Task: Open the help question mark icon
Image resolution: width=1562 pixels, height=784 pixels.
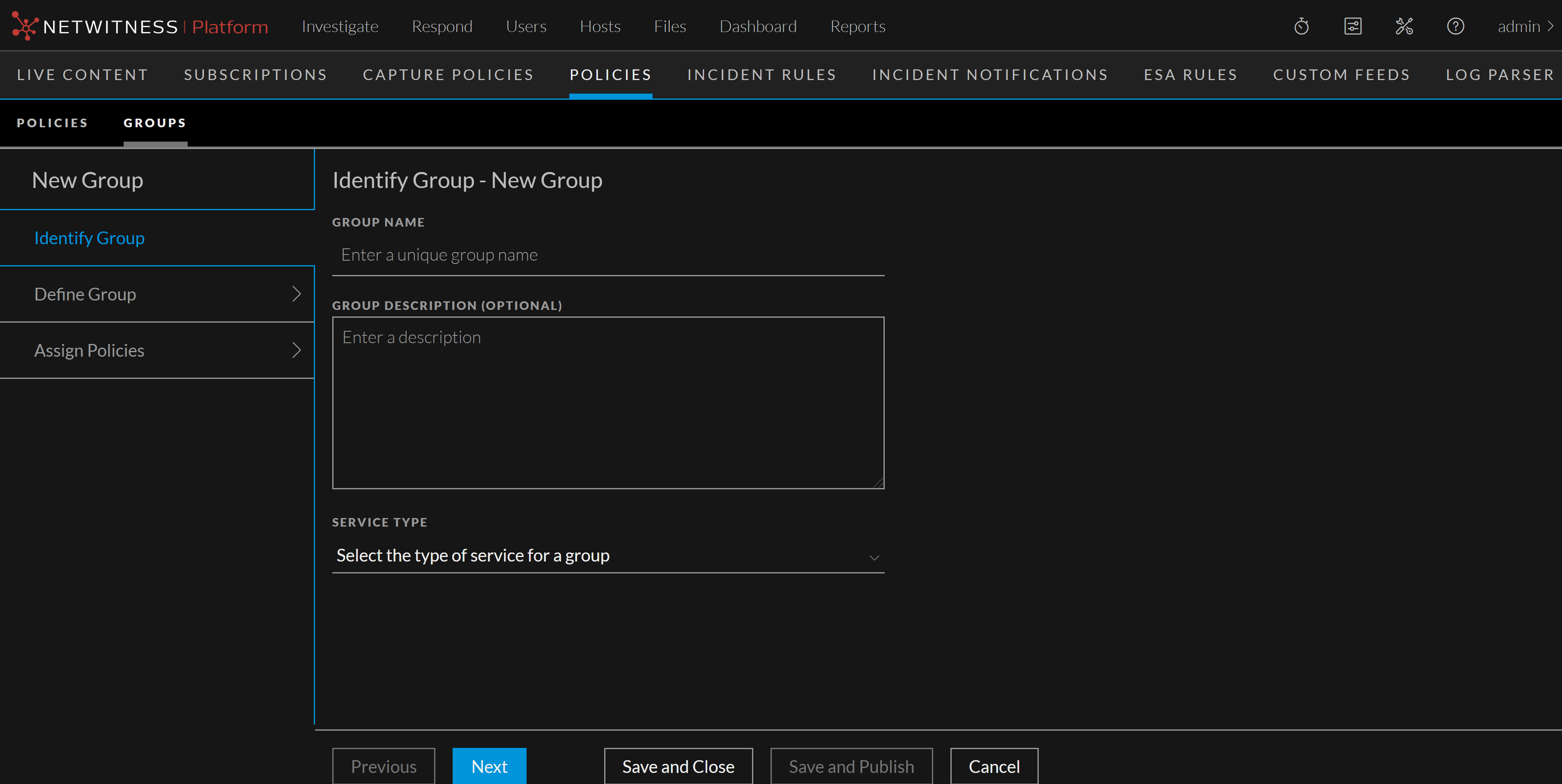Action: 1455,27
